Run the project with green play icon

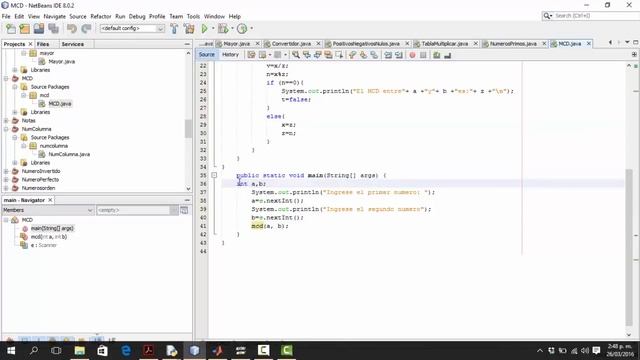pyautogui.click(x=204, y=29)
